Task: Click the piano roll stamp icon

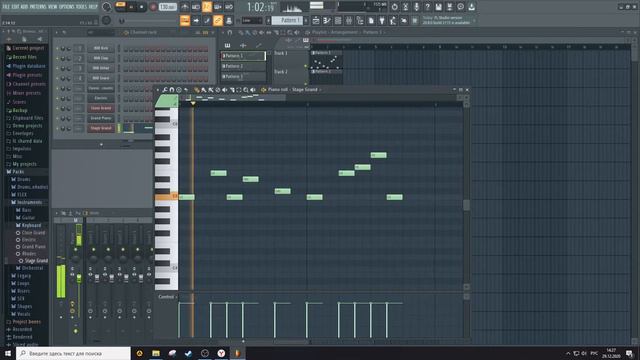Action: 179,90
